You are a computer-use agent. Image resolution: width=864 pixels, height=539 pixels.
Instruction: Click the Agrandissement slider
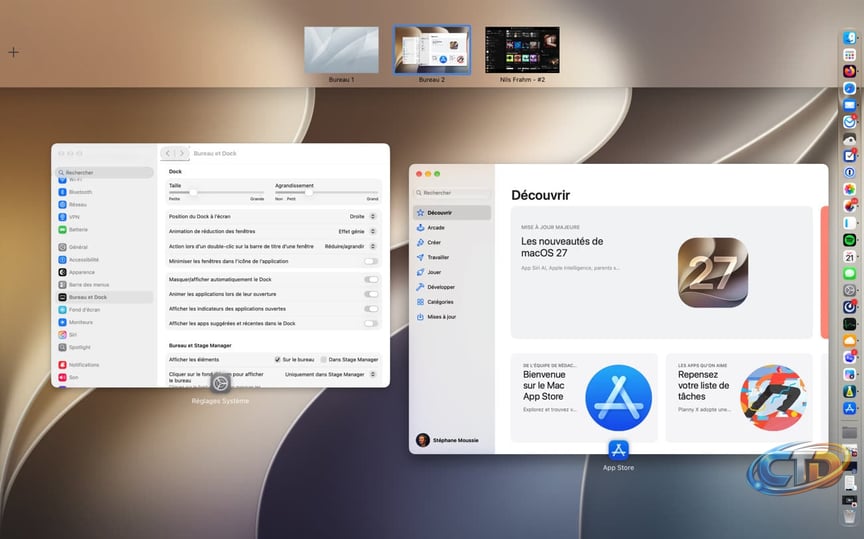(326, 192)
